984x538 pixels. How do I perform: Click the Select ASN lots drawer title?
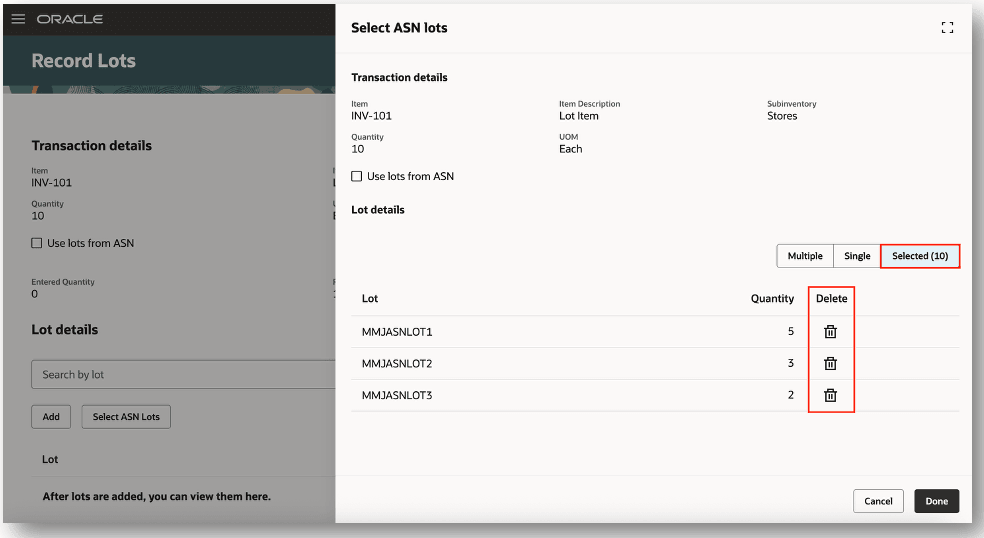tap(399, 28)
